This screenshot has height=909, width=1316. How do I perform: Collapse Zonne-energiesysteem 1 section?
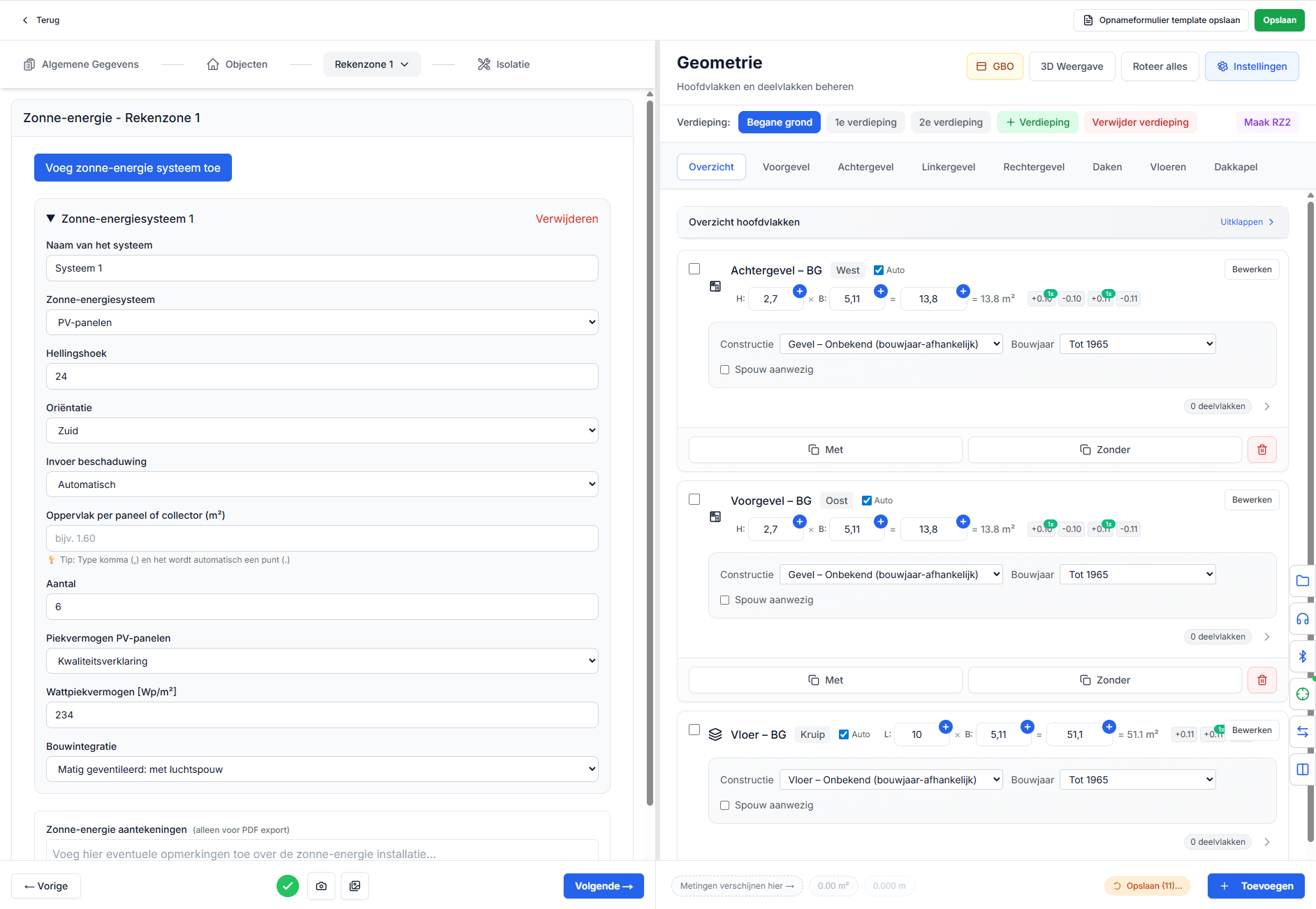(50, 219)
